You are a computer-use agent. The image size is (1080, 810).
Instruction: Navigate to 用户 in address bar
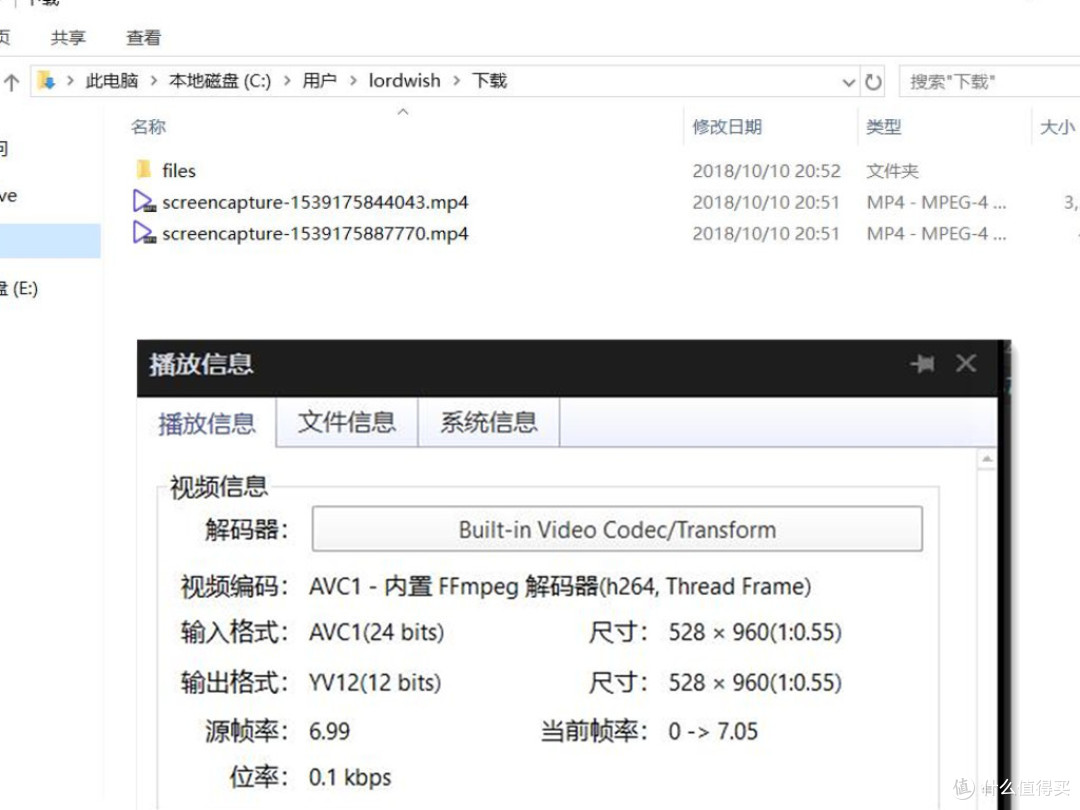[320, 81]
